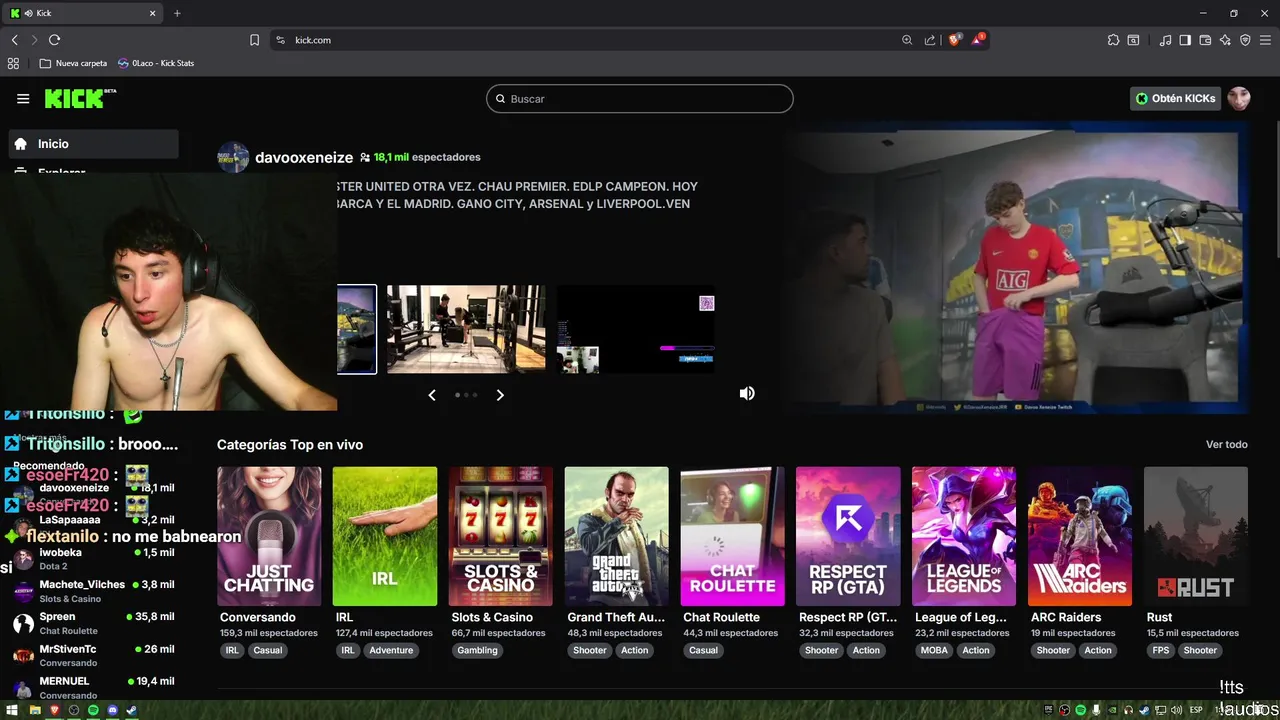This screenshot has width=1280, height=720.
Task: Open the featured stream video preview
Action: click(1016, 268)
